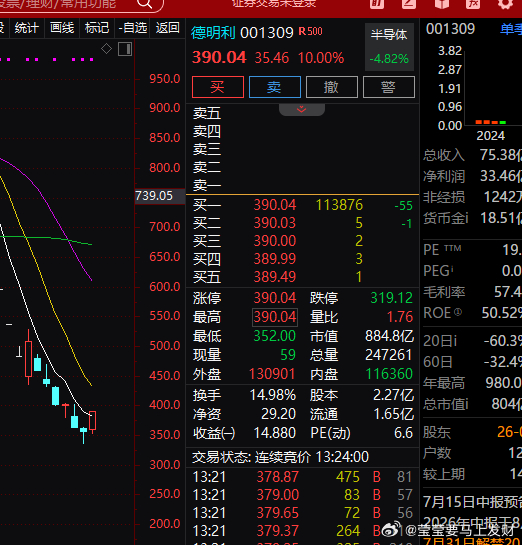Click the 量比 value 1.76
This screenshot has height=545, width=522.
400,317
